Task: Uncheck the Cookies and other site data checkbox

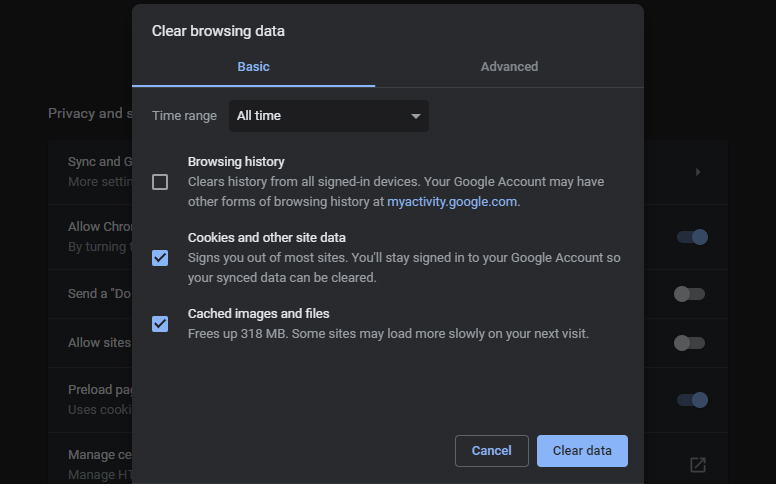Action: coord(160,258)
